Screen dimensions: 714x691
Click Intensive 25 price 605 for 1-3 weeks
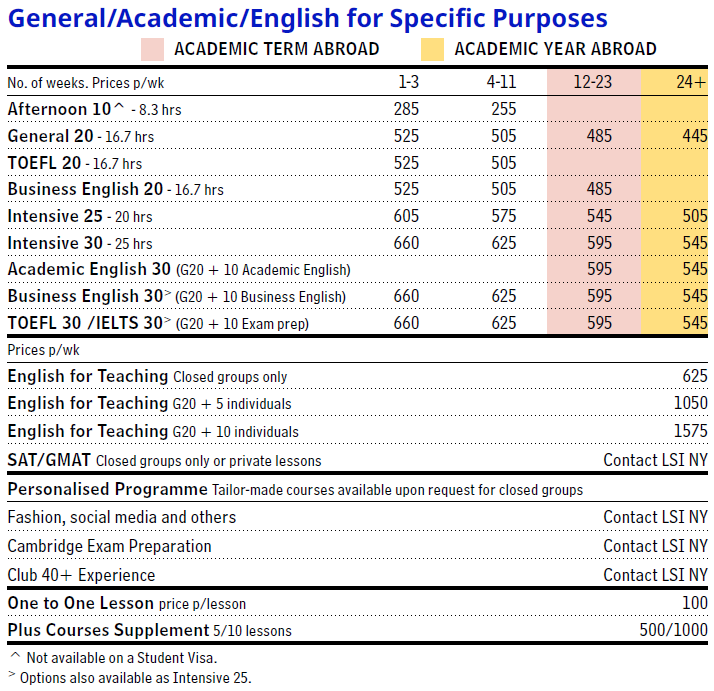[406, 216]
